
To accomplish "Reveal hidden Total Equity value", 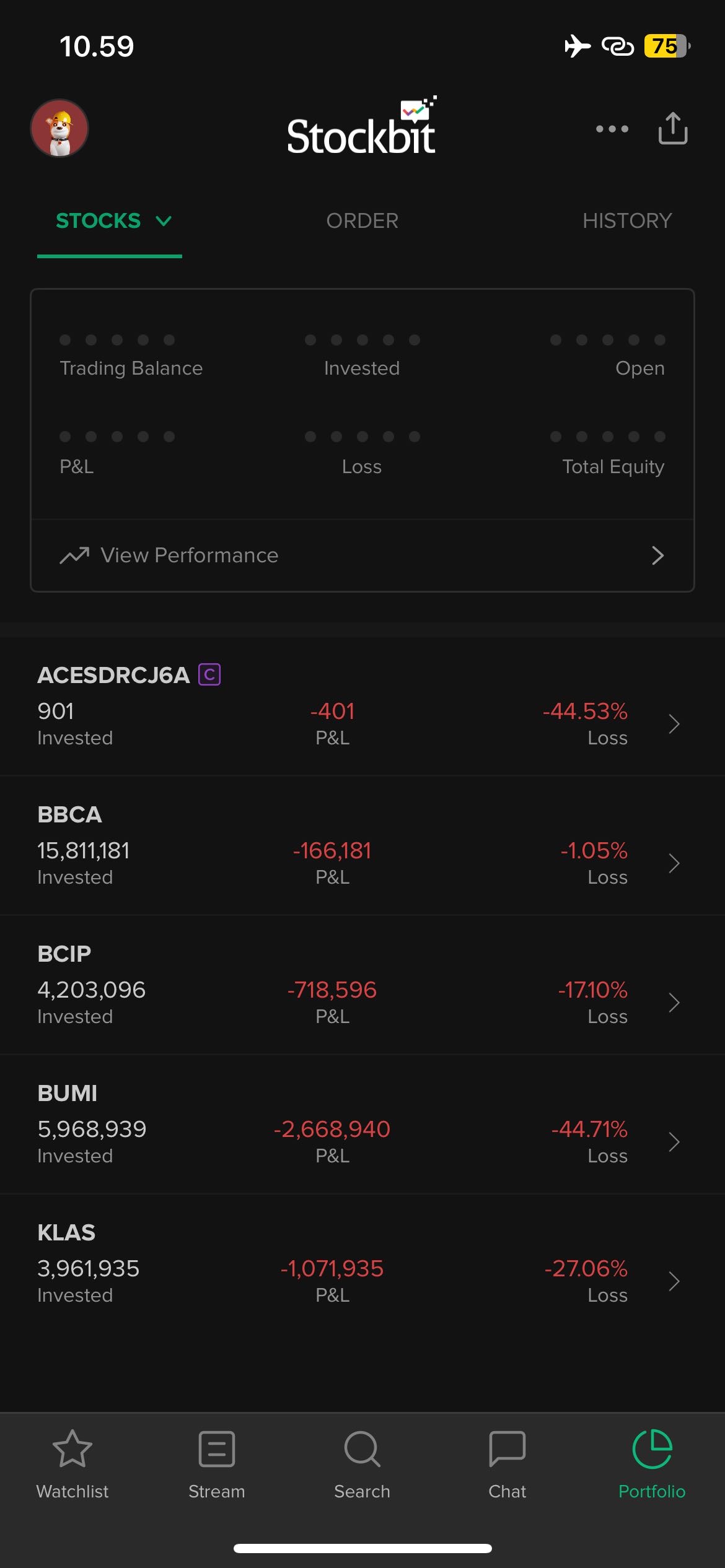I will [x=608, y=437].
